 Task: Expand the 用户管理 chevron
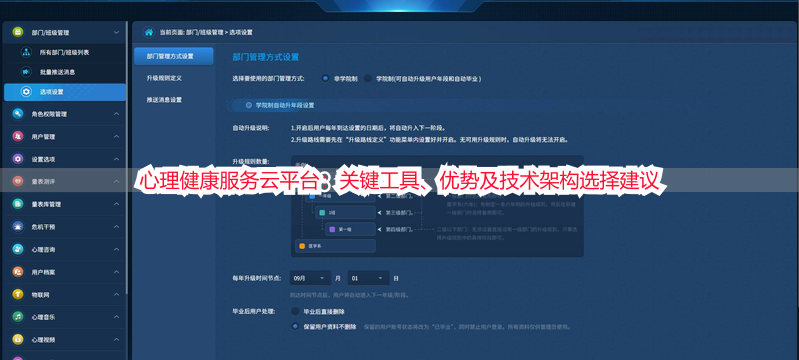116,137
